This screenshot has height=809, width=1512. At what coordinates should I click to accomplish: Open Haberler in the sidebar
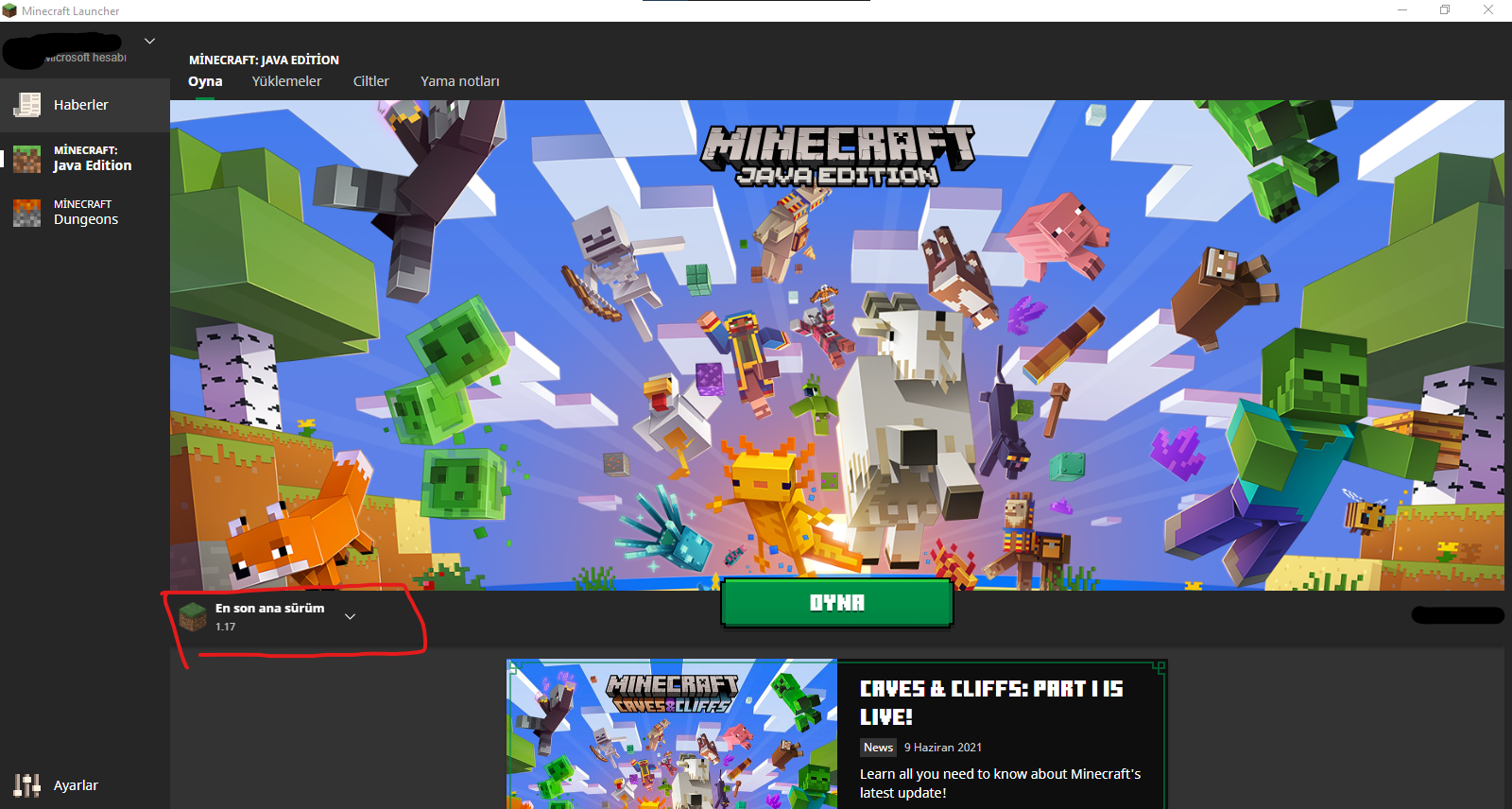pyautogui.click(x=85, y=105)
